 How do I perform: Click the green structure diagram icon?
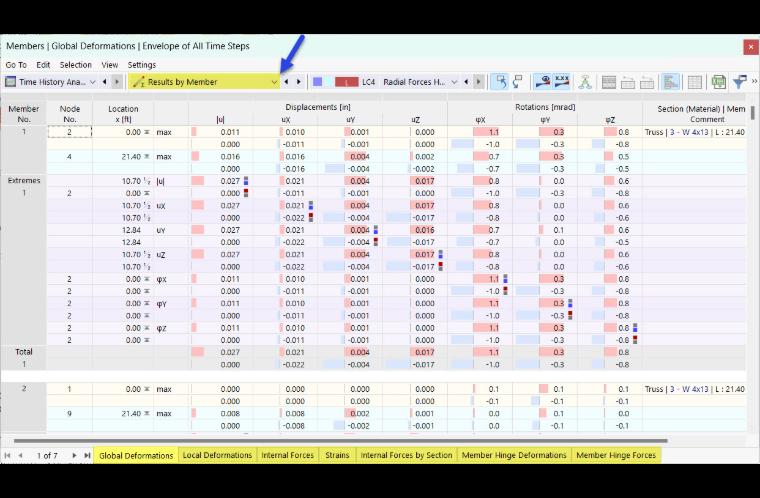[585, 82]
